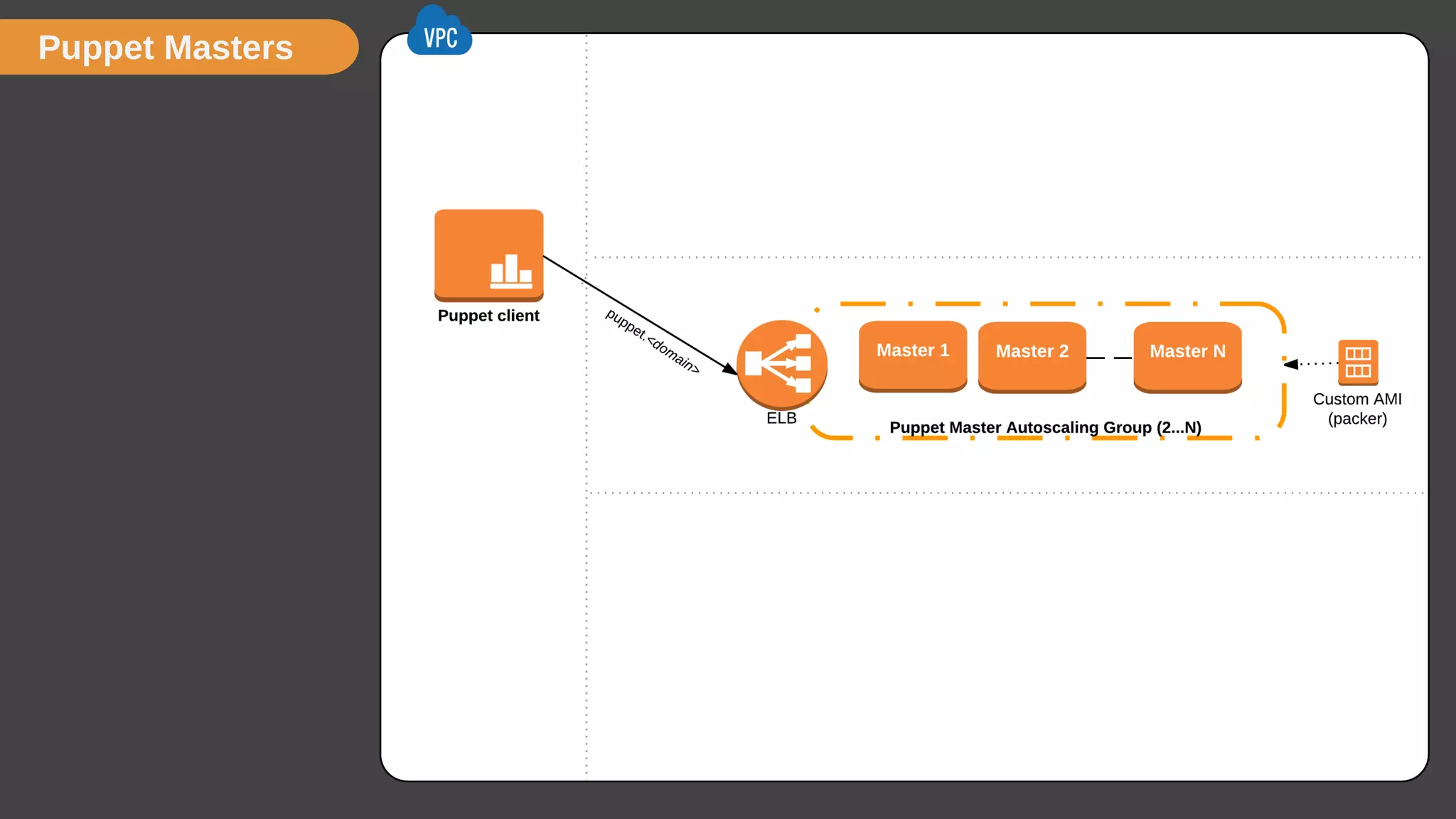The image size is (1456, 819).
Task: Click the dotted arrowhead from Custom AMI
Action: [x=1291, y=364]
